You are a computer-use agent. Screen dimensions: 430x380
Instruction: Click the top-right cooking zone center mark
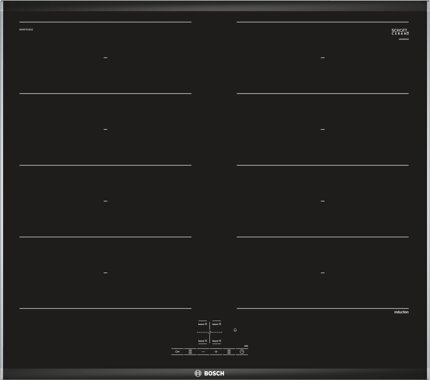[x=323, y=58]
